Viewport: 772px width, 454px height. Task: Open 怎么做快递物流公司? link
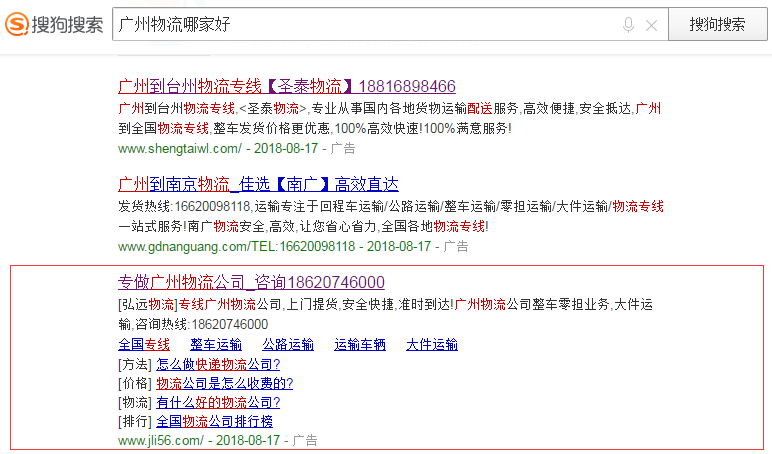point(218,364)
